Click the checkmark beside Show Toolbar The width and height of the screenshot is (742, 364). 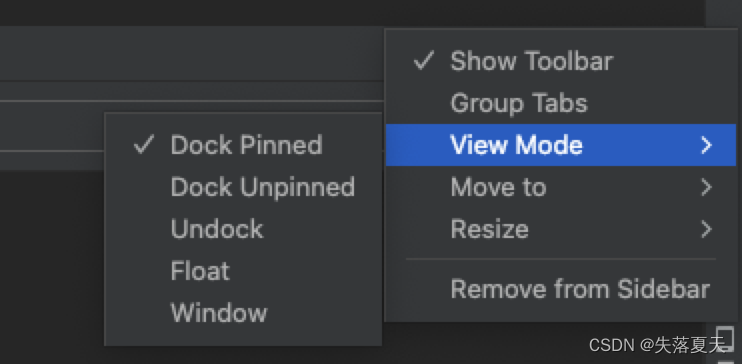tap(423, 61)
